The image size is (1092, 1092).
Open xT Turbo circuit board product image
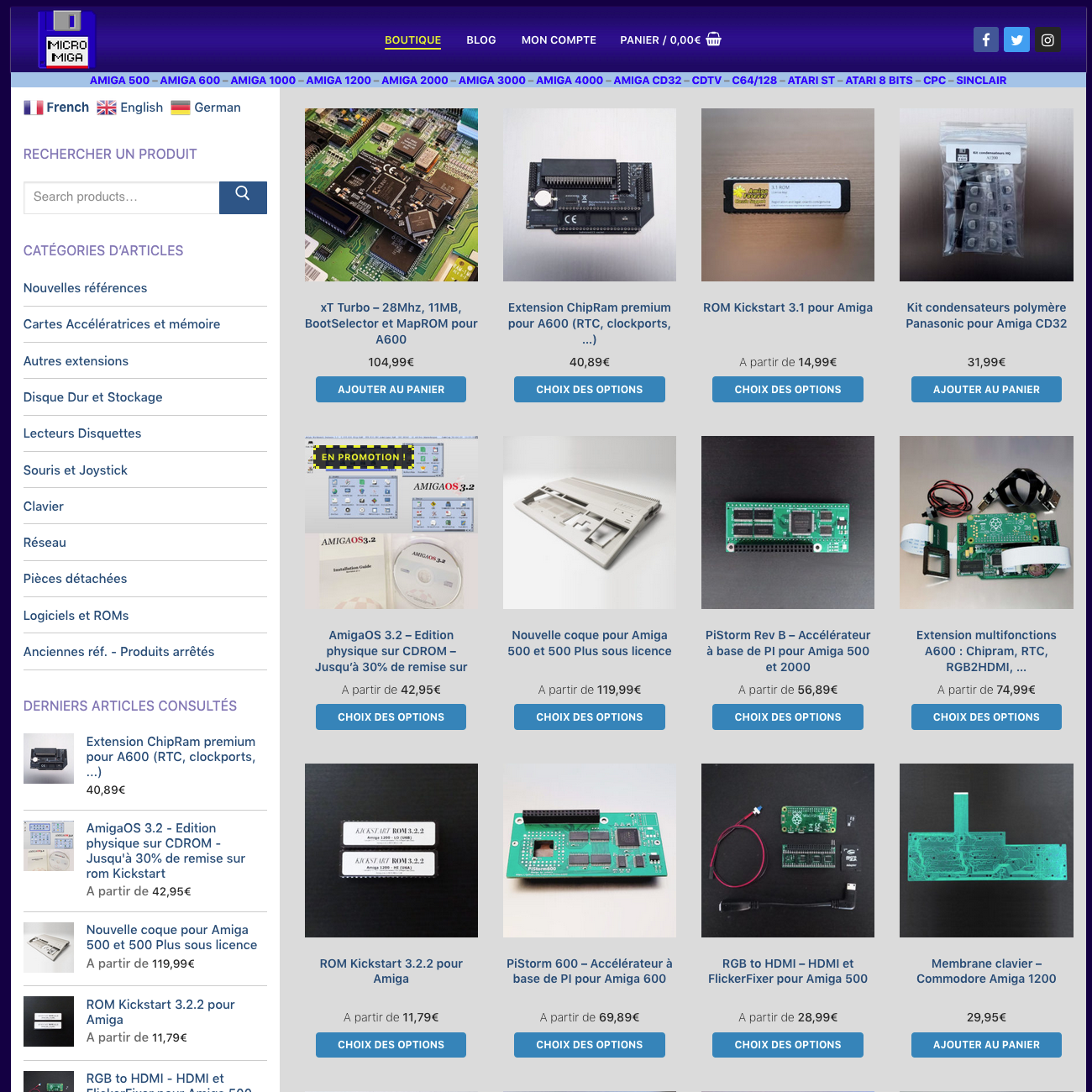[391, 195]
